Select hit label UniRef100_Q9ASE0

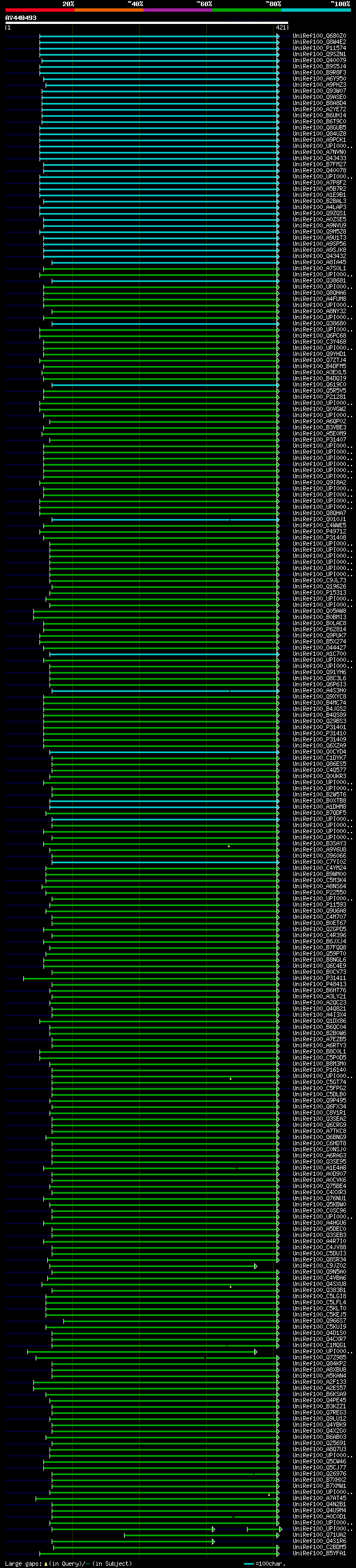[319, 97]
